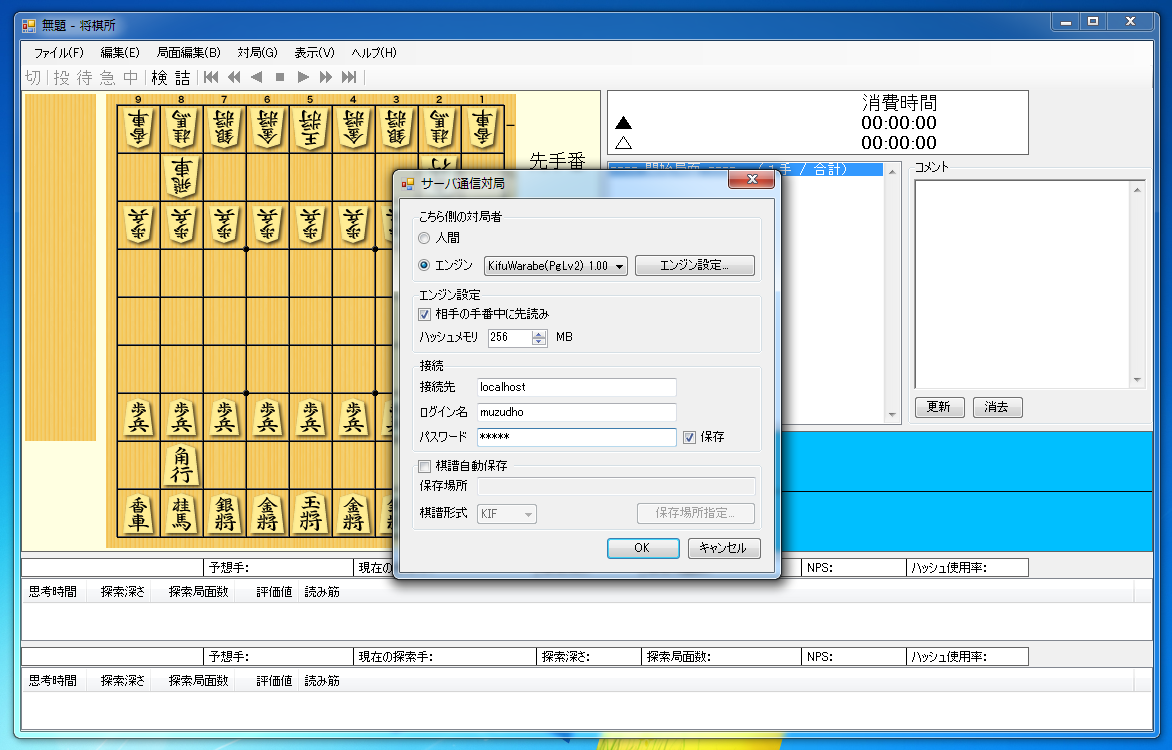Click the 切 toolbar button

[x=33, y=77]
